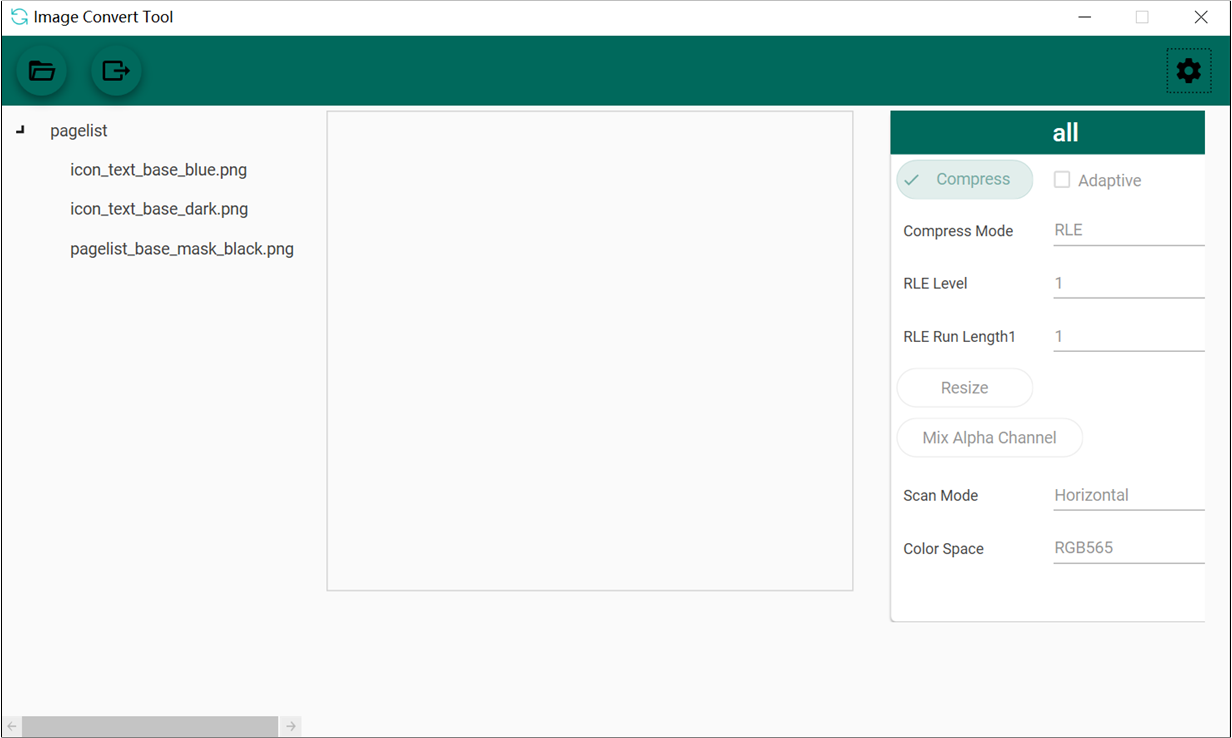This screenshot has height=738, width=1232.
Task: Click the export icon in the toolbar
Action: coord(116,71)
